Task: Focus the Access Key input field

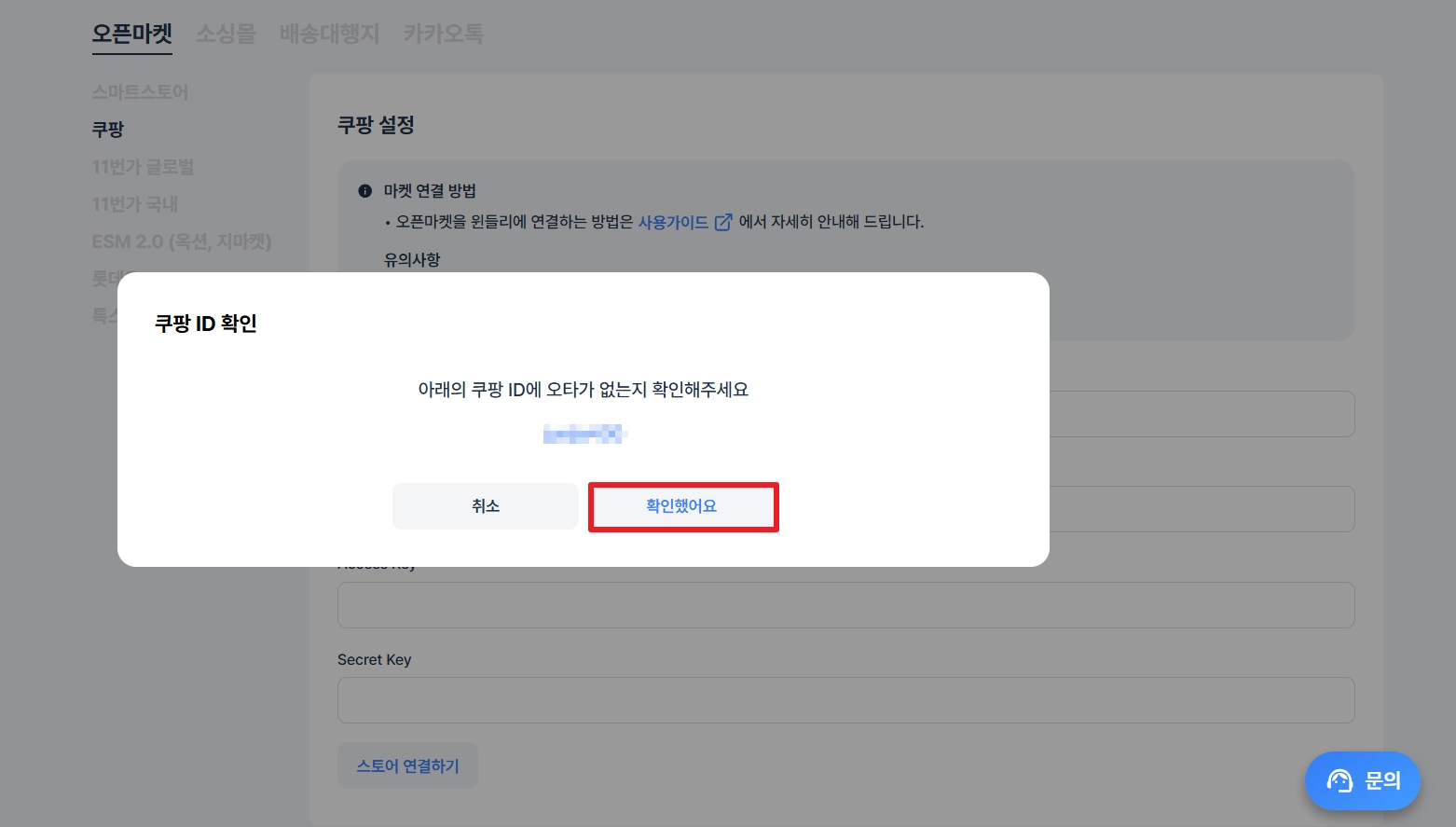Action: [x=846, y=605]
